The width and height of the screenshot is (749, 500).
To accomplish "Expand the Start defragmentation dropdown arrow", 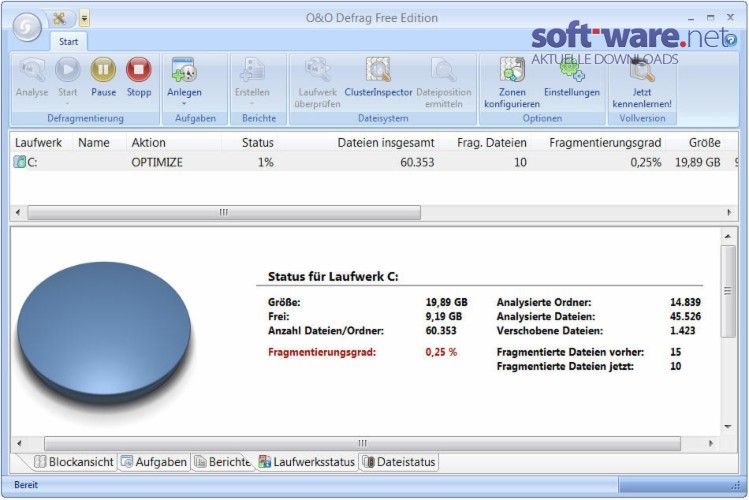I will click(67, 103).
